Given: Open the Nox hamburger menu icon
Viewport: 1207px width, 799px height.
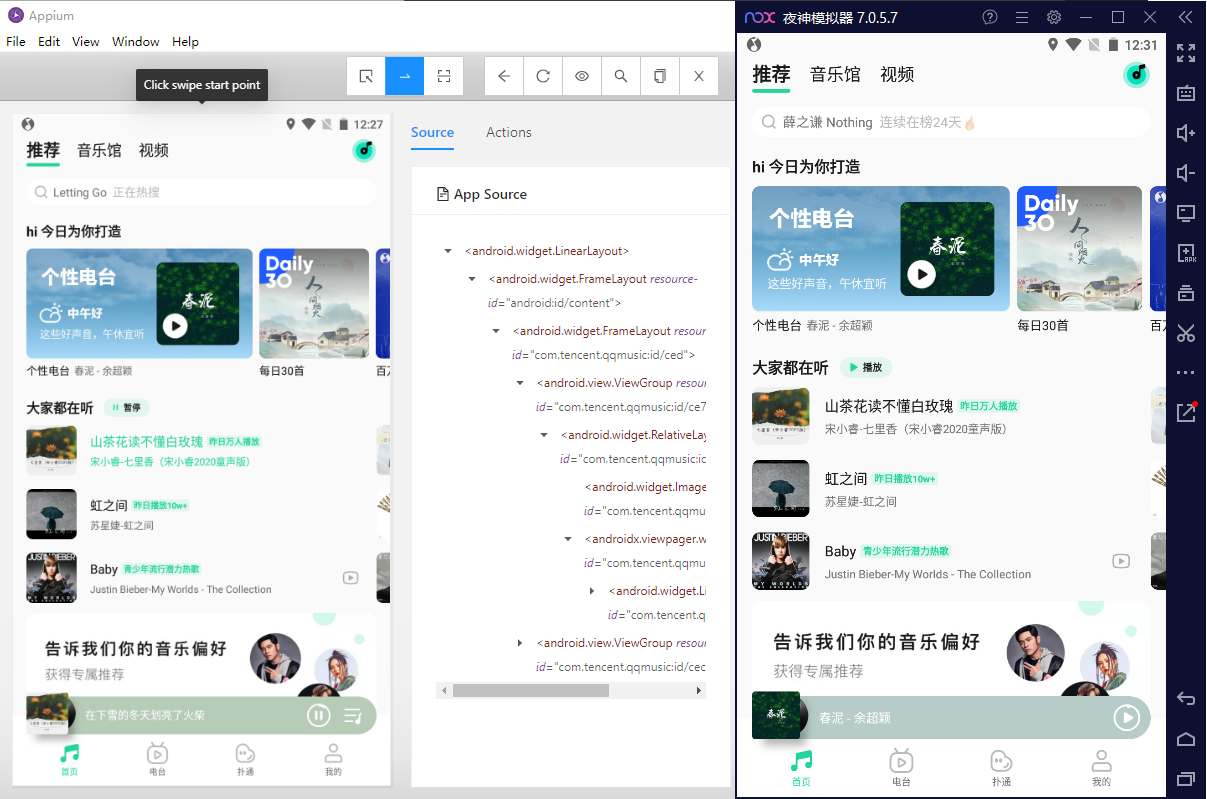Looking at the screenshot, I should (1021, 17).
